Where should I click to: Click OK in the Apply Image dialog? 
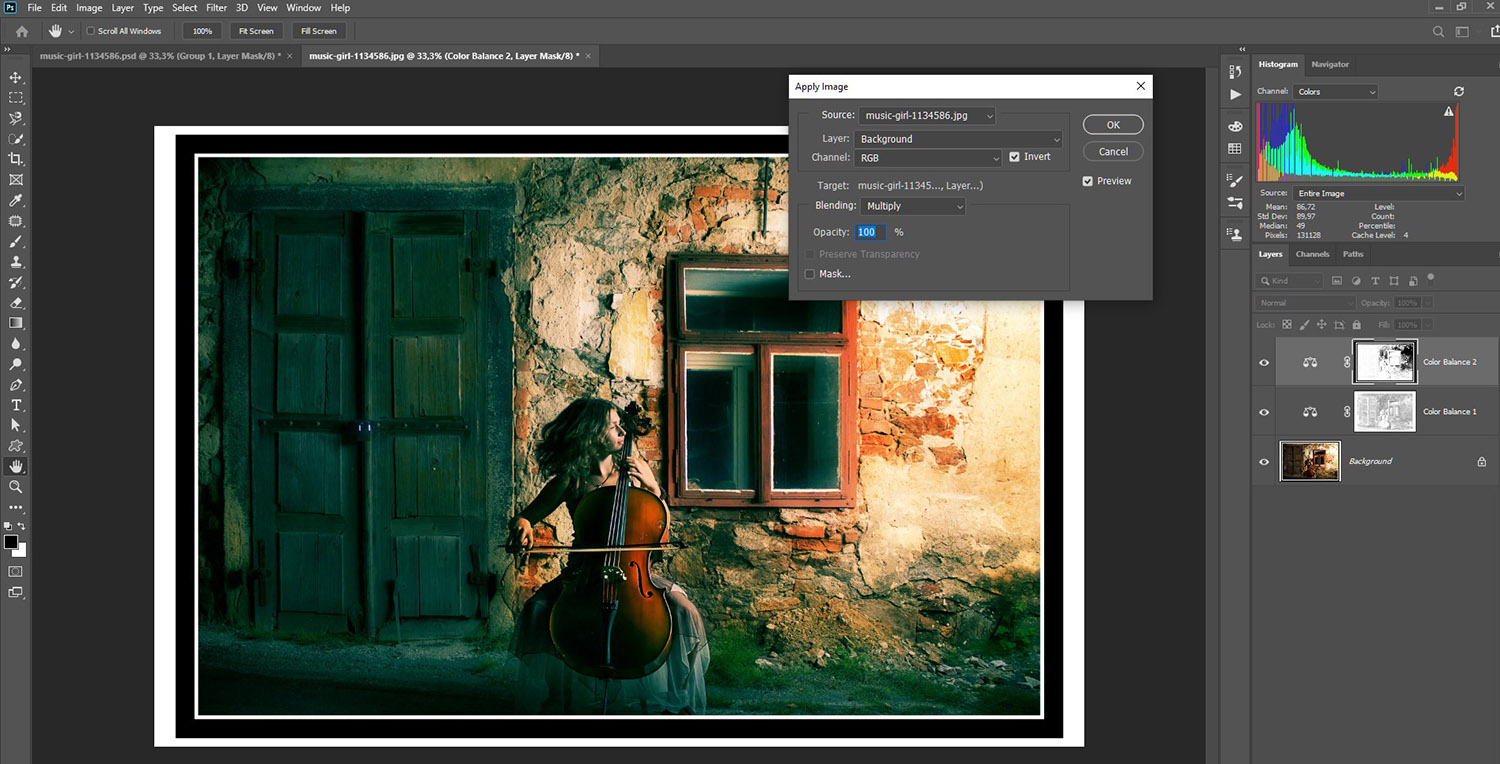point(1113,125)
